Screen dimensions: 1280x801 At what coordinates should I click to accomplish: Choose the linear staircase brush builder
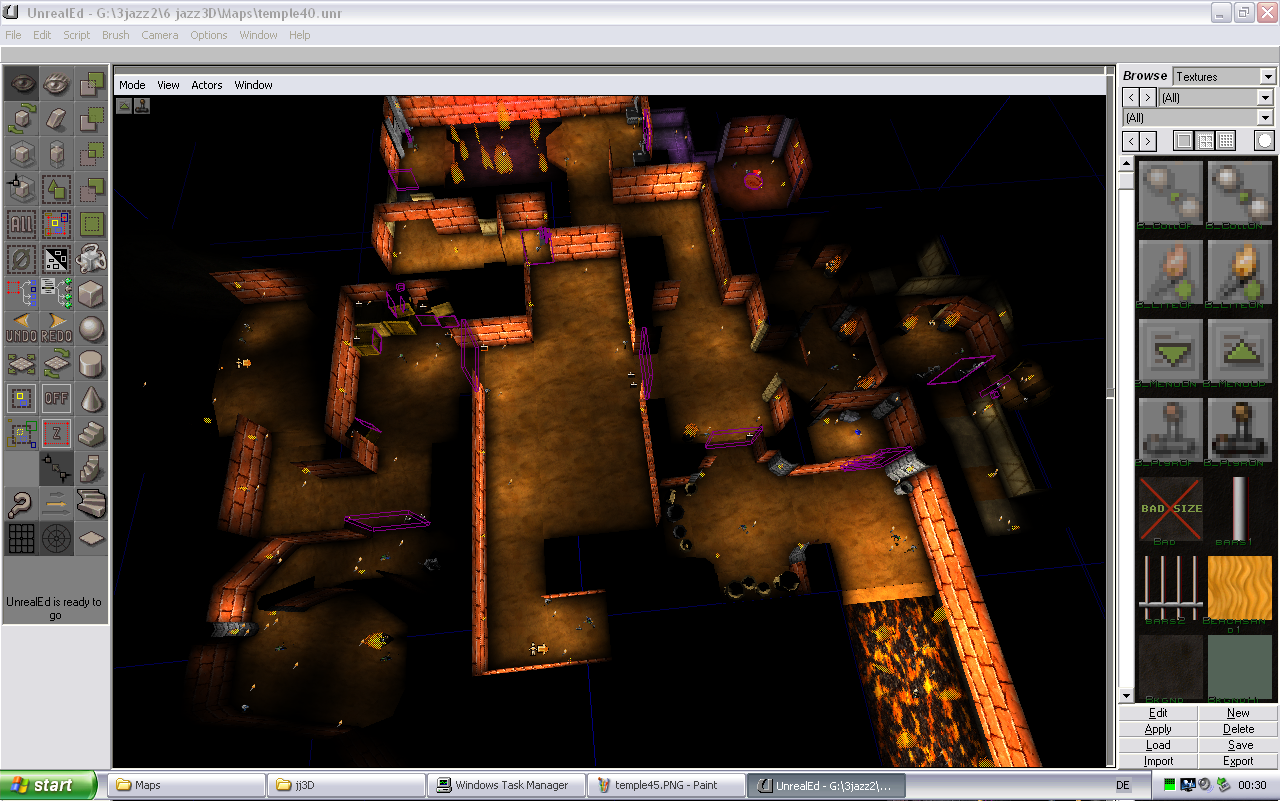click(92, 434)
